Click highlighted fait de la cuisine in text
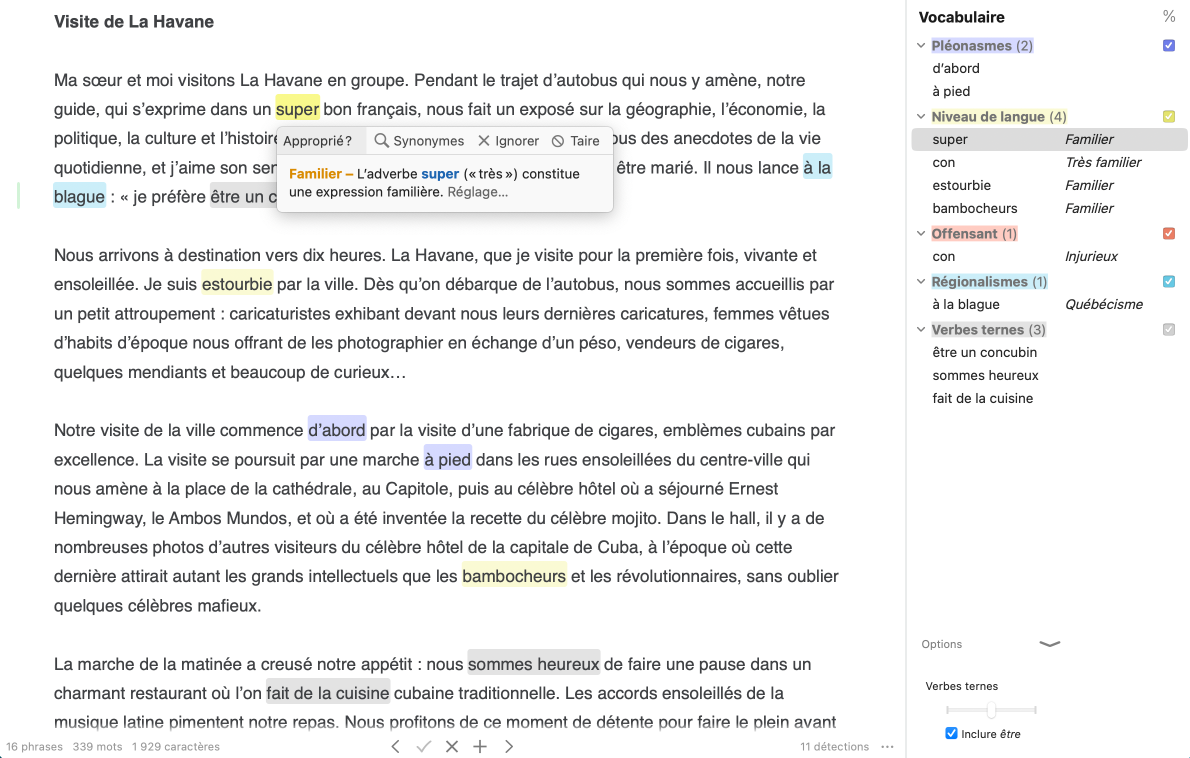This screenshot has height=758, width=1190. click(328, 693)
